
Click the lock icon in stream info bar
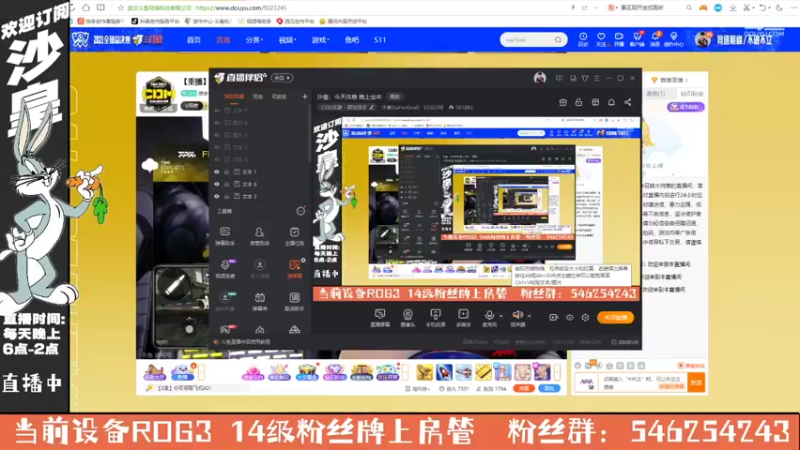[579, 103]
